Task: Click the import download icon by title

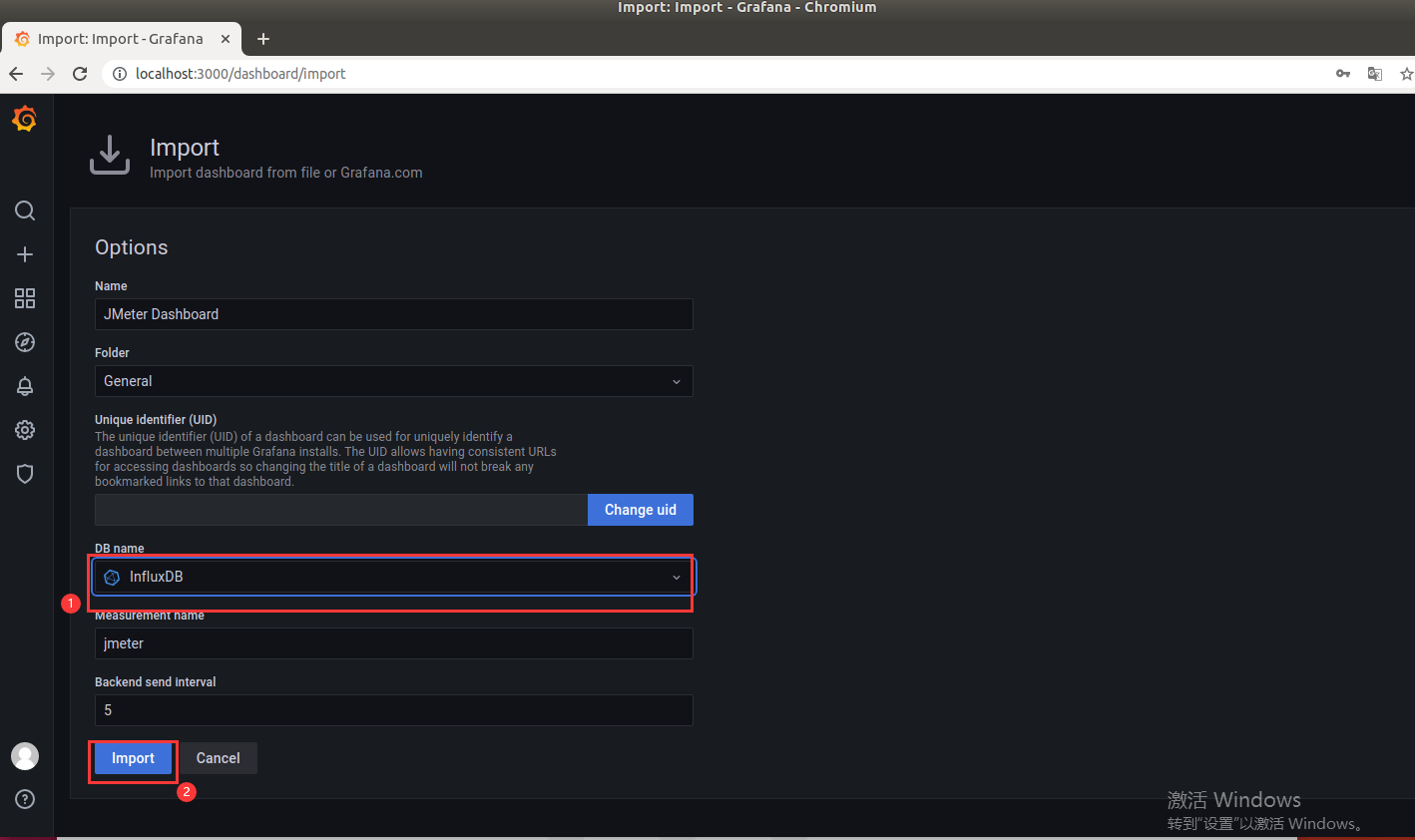Action: [110, 156]
